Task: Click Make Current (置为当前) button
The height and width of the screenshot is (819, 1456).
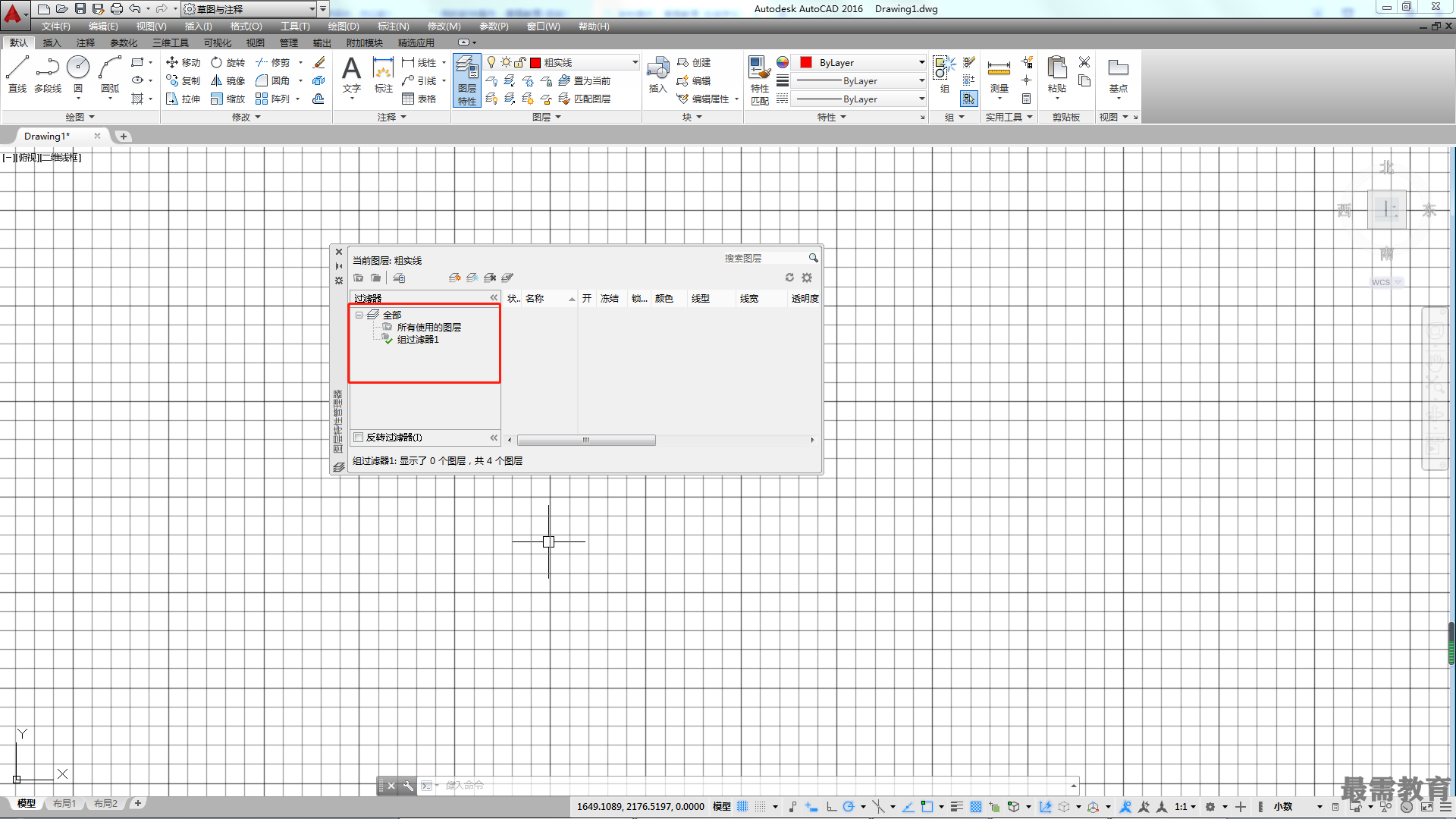Action: tap(584, 80)
